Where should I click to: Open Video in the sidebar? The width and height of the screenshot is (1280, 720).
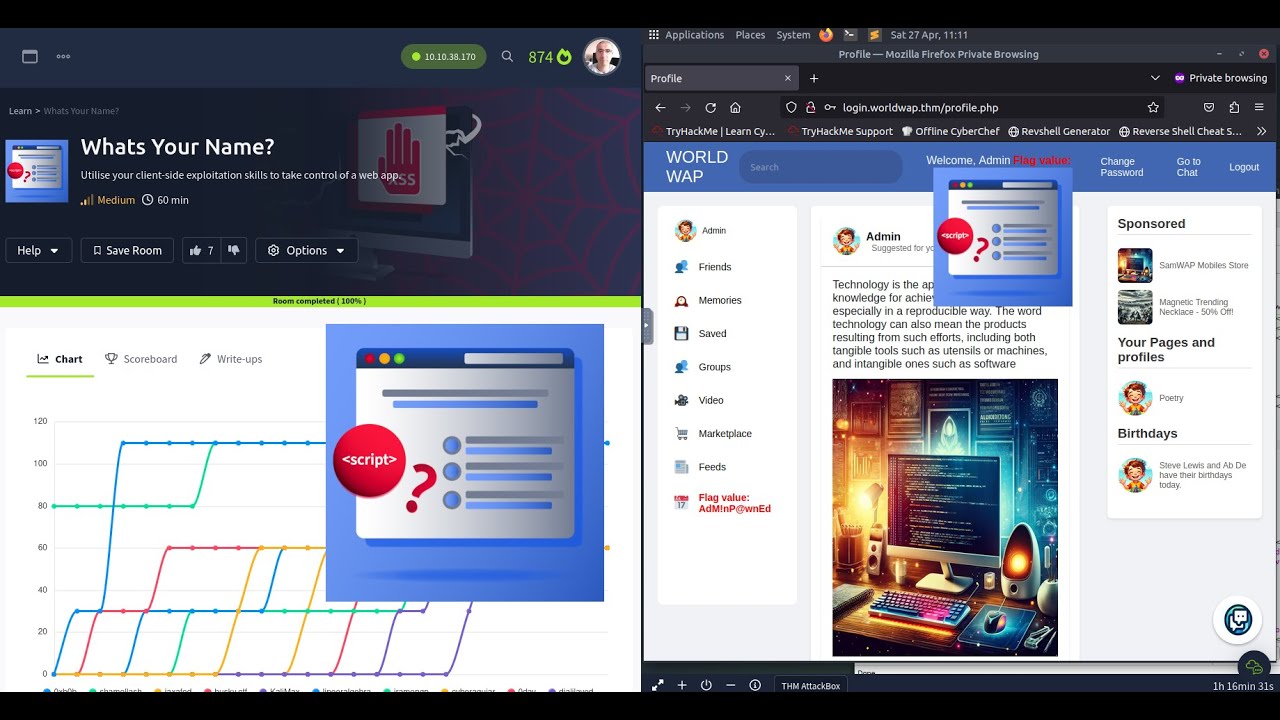(x=699, y=400)
